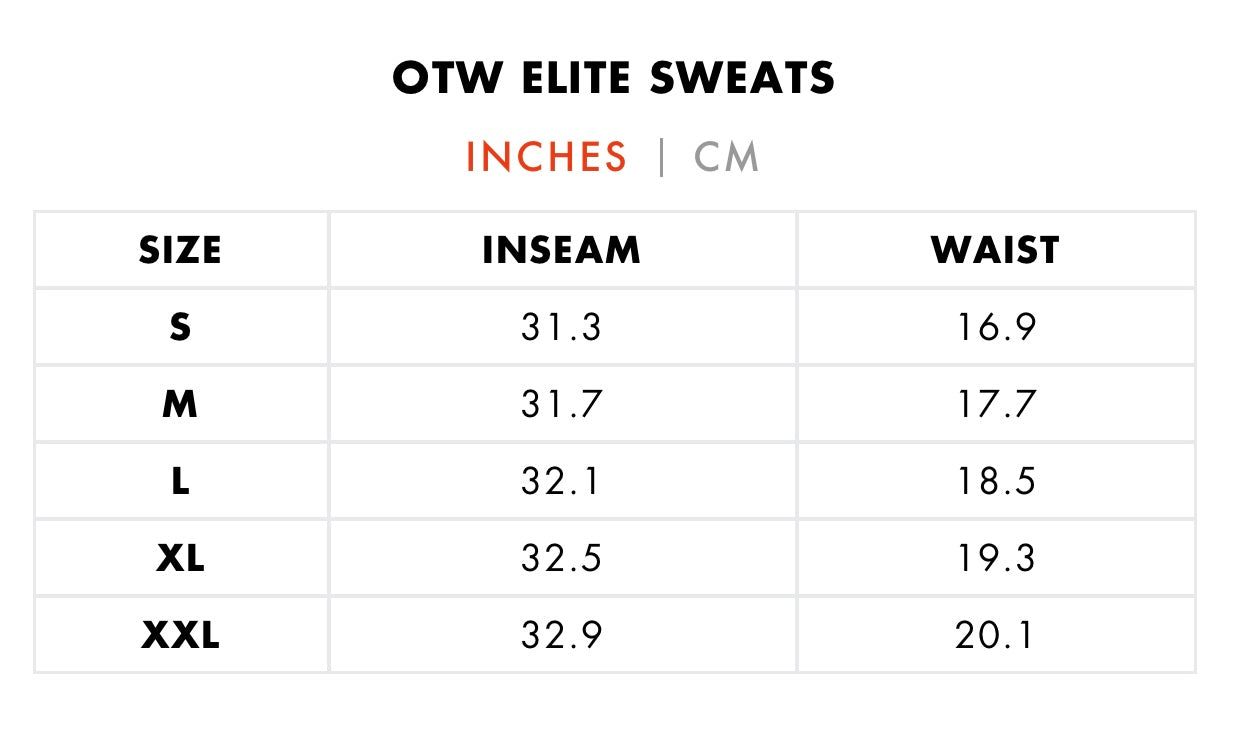1236x734 pixels.
Task: Click the 32.9 inseam value
Action: click(561, 635)
